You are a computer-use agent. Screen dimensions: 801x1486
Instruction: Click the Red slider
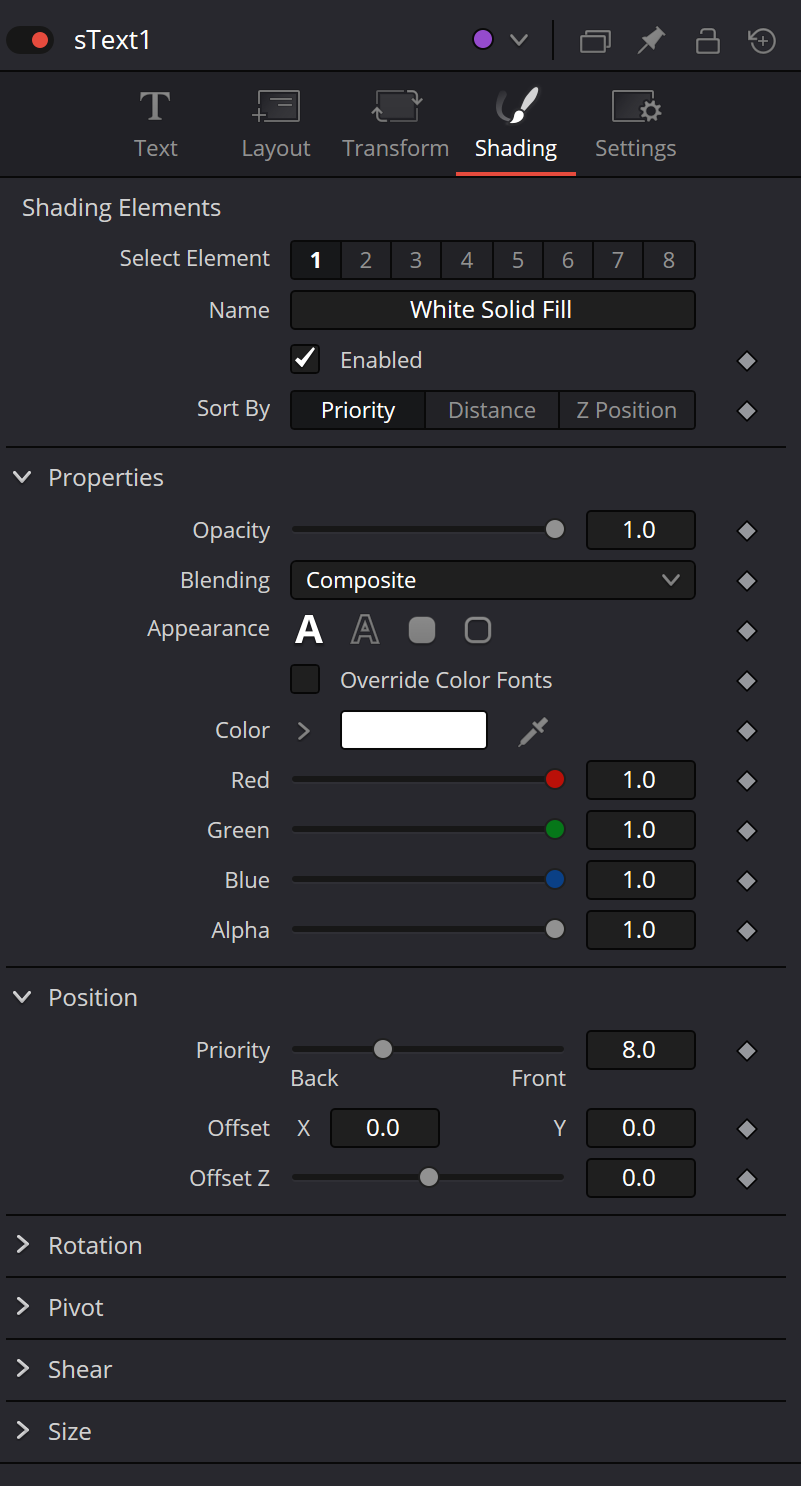(x=428, y=780)
